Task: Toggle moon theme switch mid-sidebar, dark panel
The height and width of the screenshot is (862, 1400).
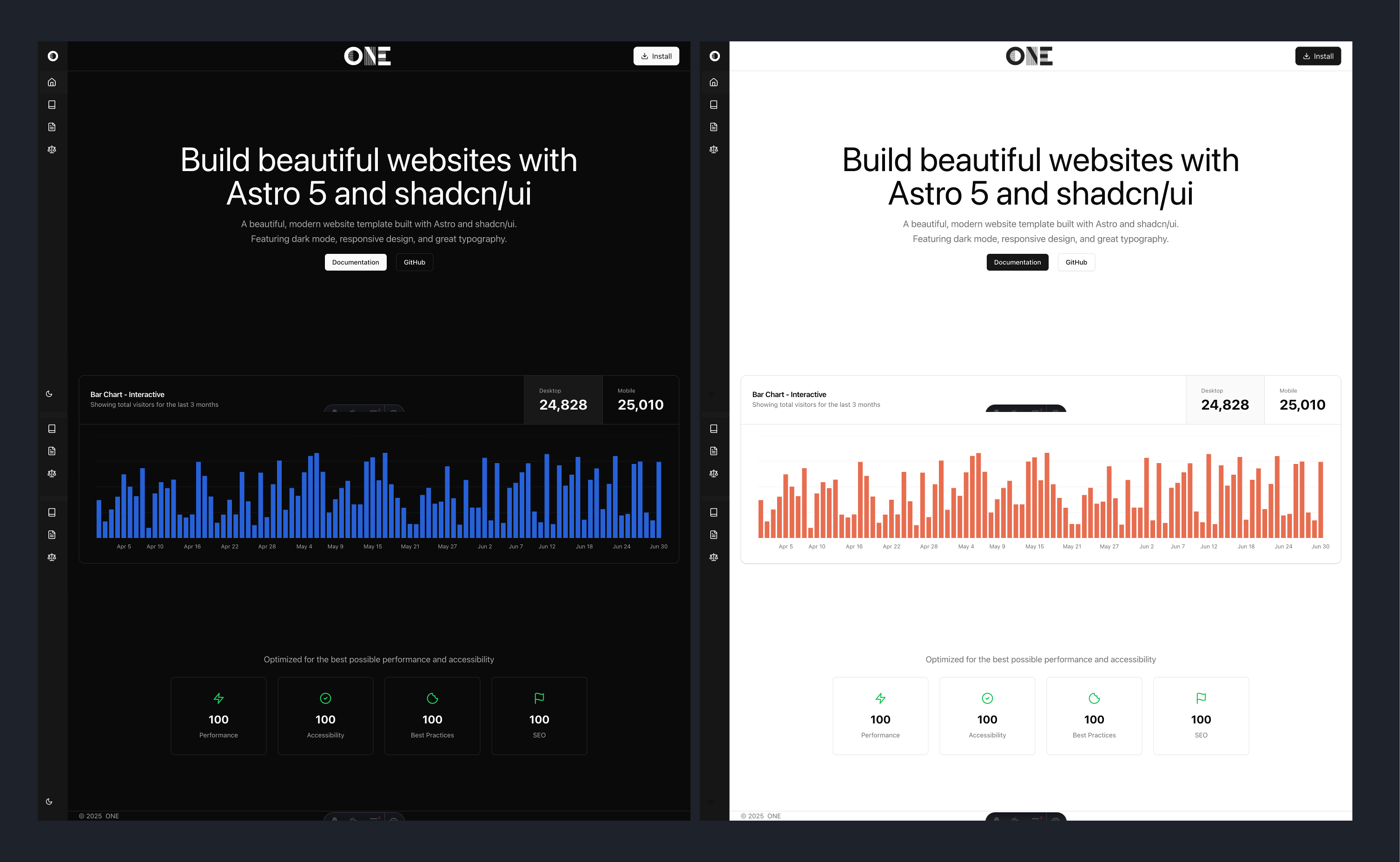Action: click(49, 393)
